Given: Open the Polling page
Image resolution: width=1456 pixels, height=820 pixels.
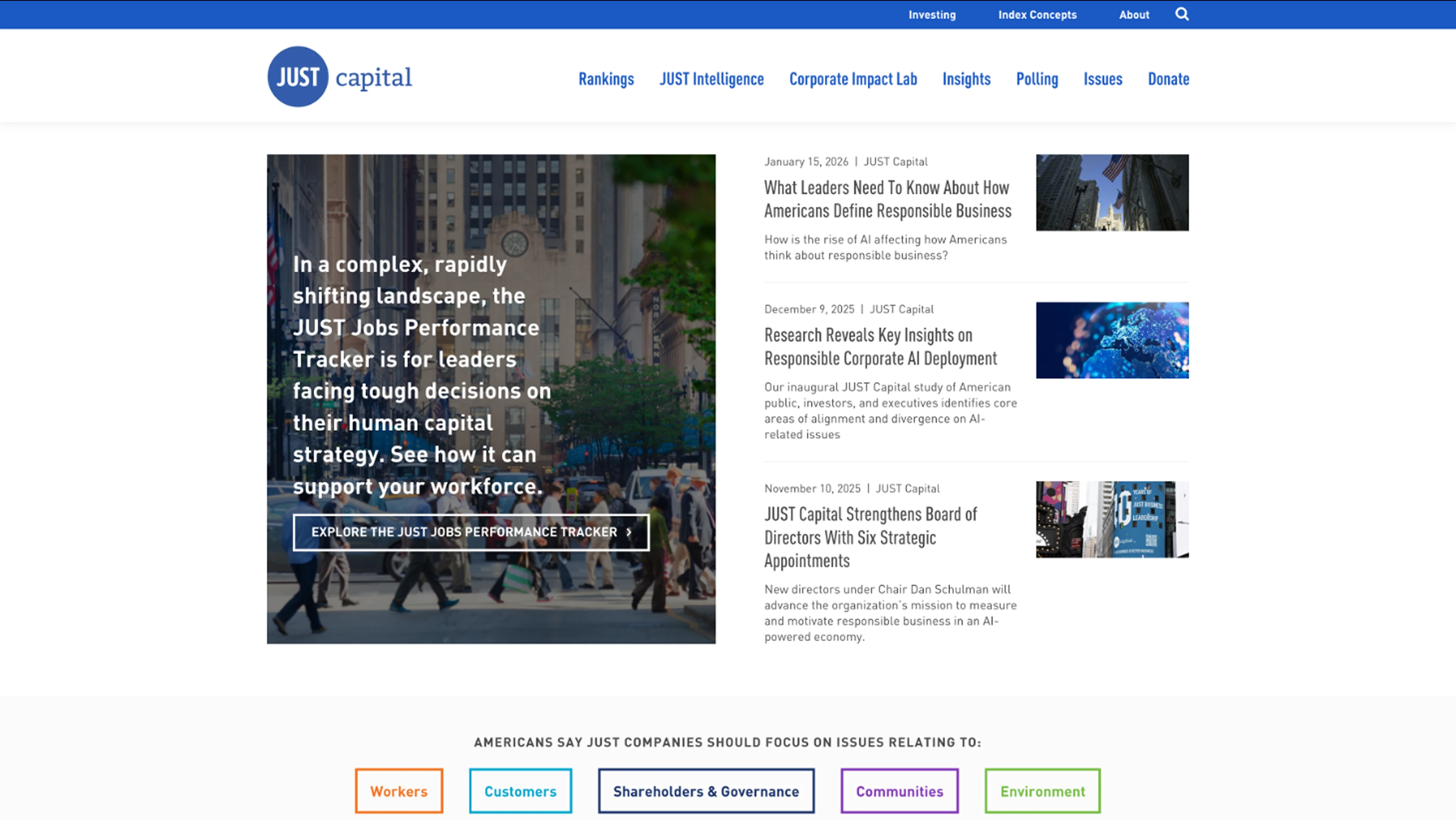Looking at the screenshot, I should click(1037, 79).
